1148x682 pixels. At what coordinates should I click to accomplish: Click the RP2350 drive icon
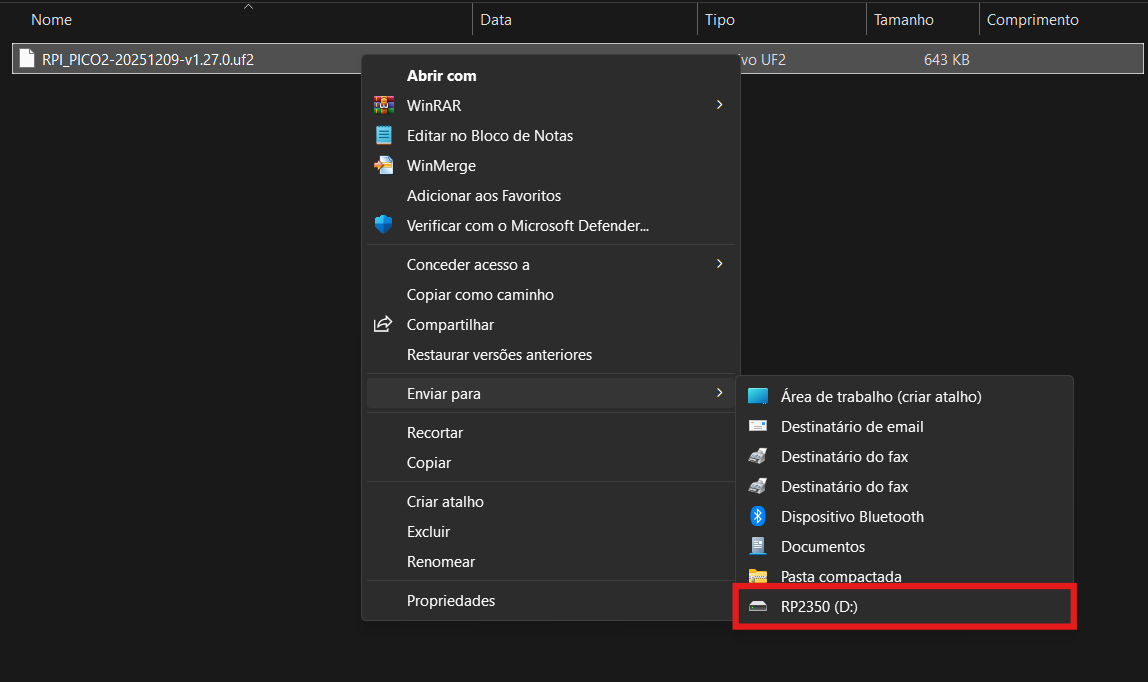coord(758,607)
